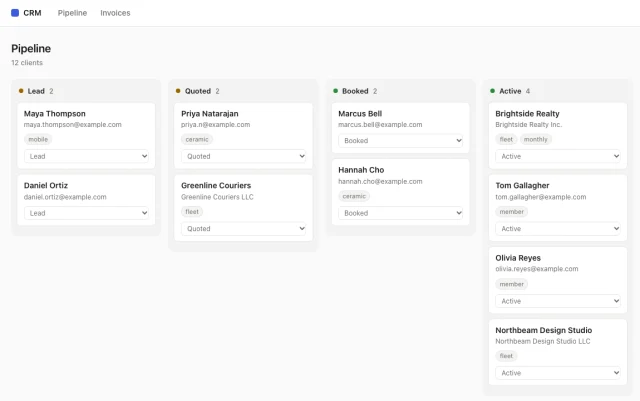The image size is (640, 401).
Task: Open Brightside Realty's stage dropdown
Action: (x=558, y=156)
